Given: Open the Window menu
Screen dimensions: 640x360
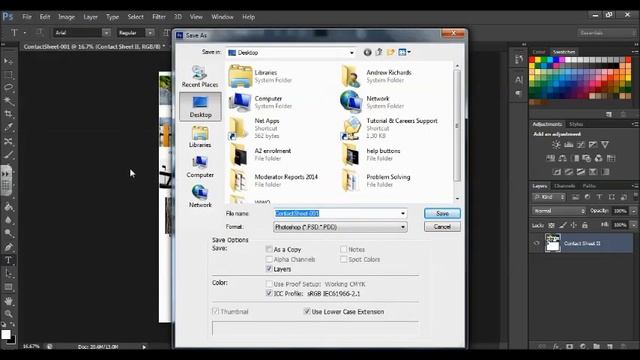Looking at the screenshot, I should 222,17.
